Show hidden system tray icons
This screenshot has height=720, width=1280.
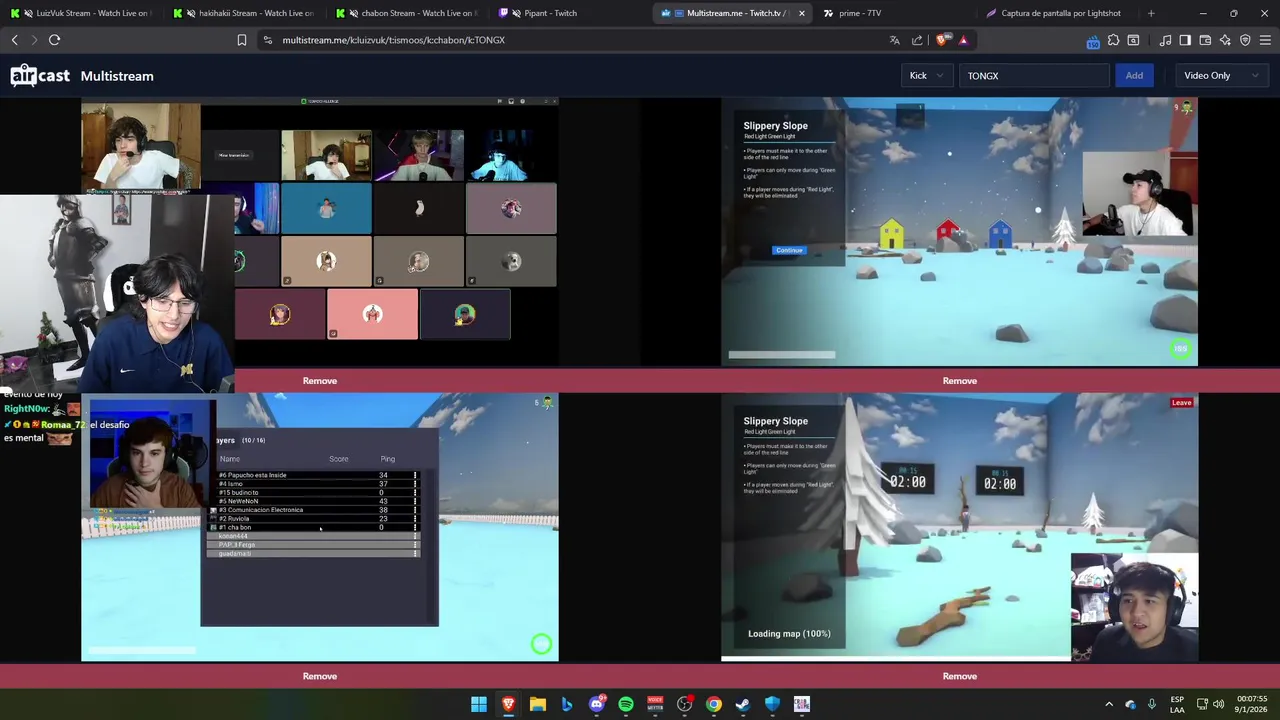click(1108, 704)
